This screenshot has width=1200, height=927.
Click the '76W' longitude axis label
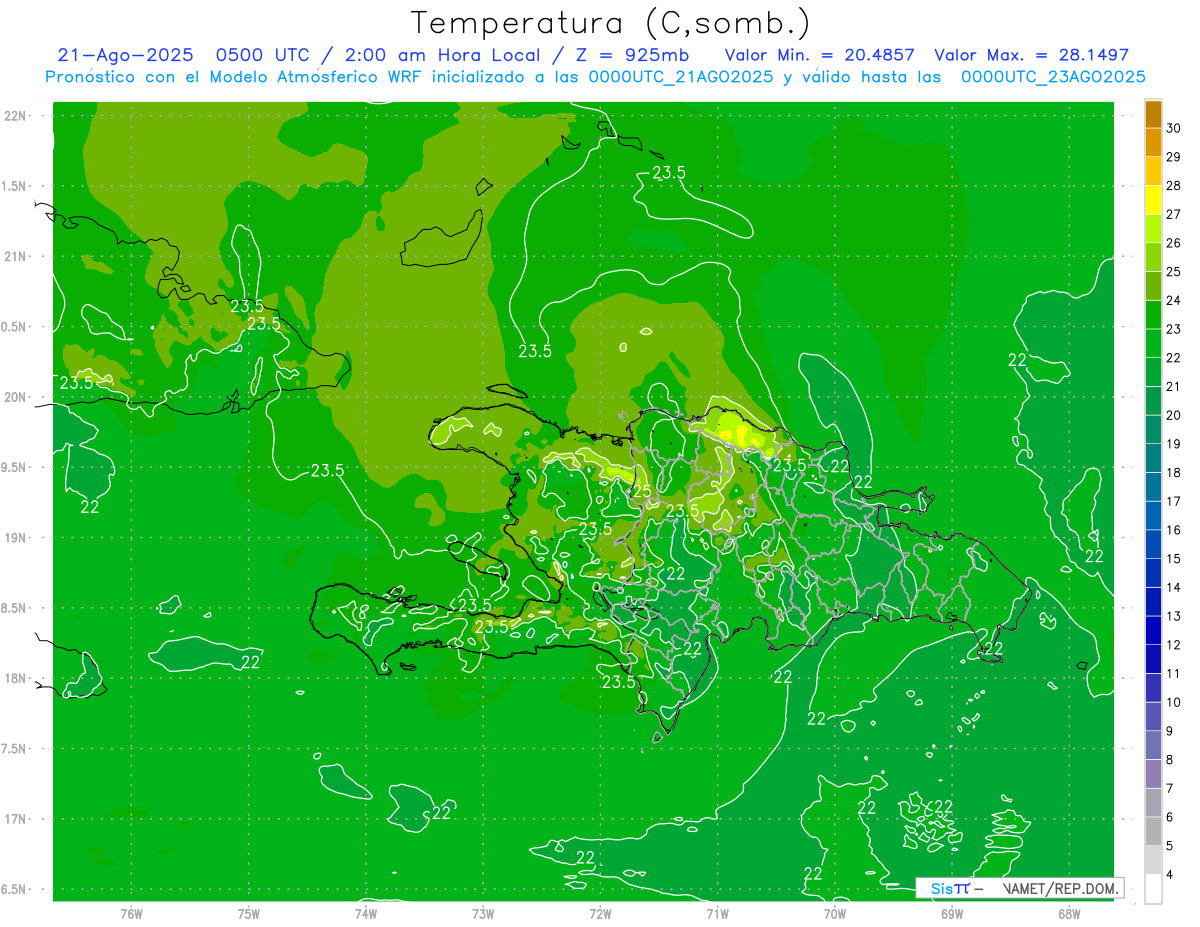[131, 913]
